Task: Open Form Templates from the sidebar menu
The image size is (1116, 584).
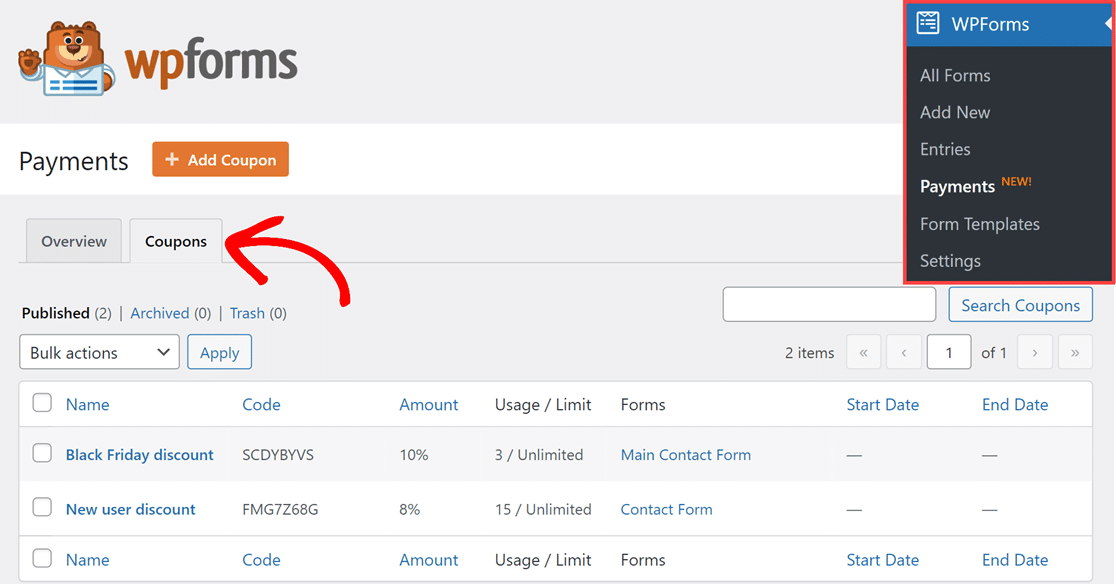Action: pos(979,223)
